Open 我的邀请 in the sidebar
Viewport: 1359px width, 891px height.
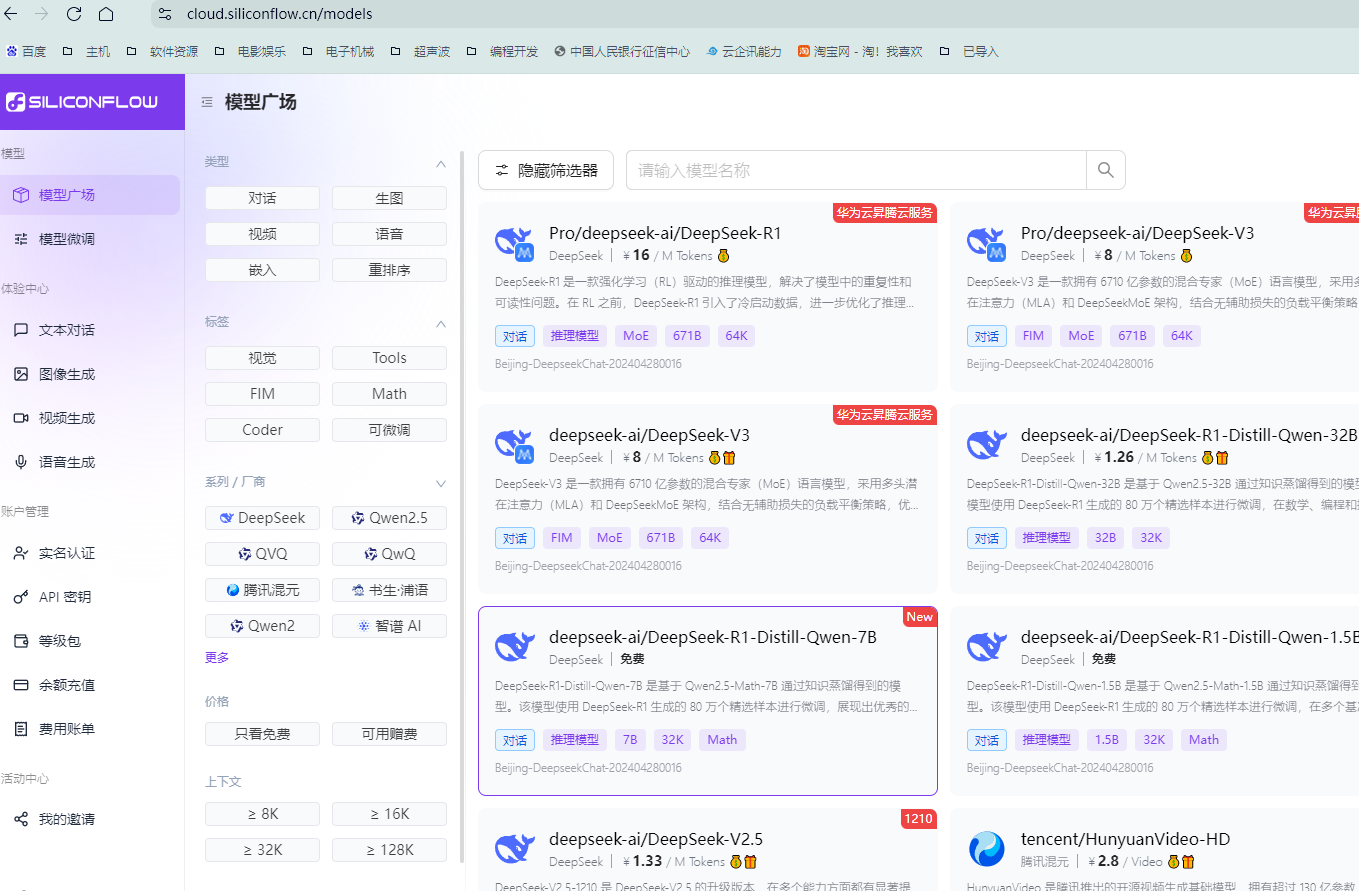point(90,819)
